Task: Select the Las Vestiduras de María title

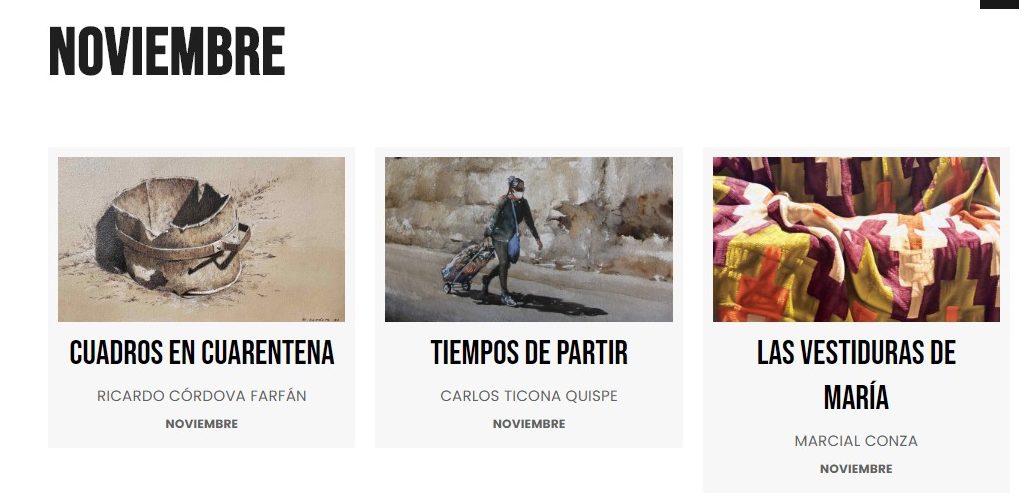Action: click(x=856, y=375)
